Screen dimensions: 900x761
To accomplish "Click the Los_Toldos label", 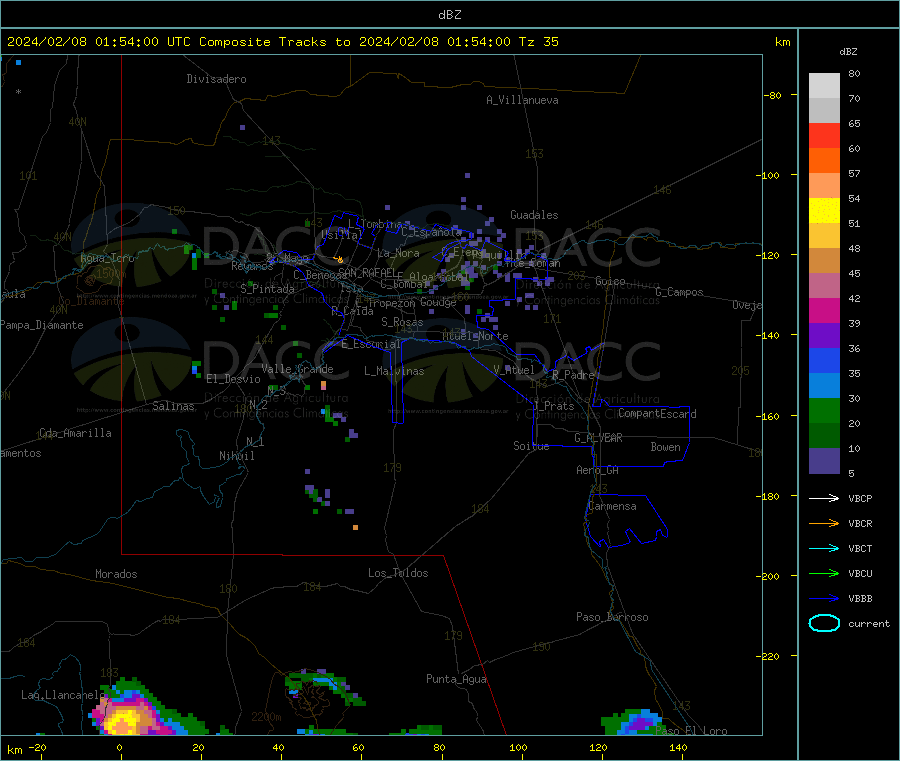I will pyautogui.click(x=398, y=573).
